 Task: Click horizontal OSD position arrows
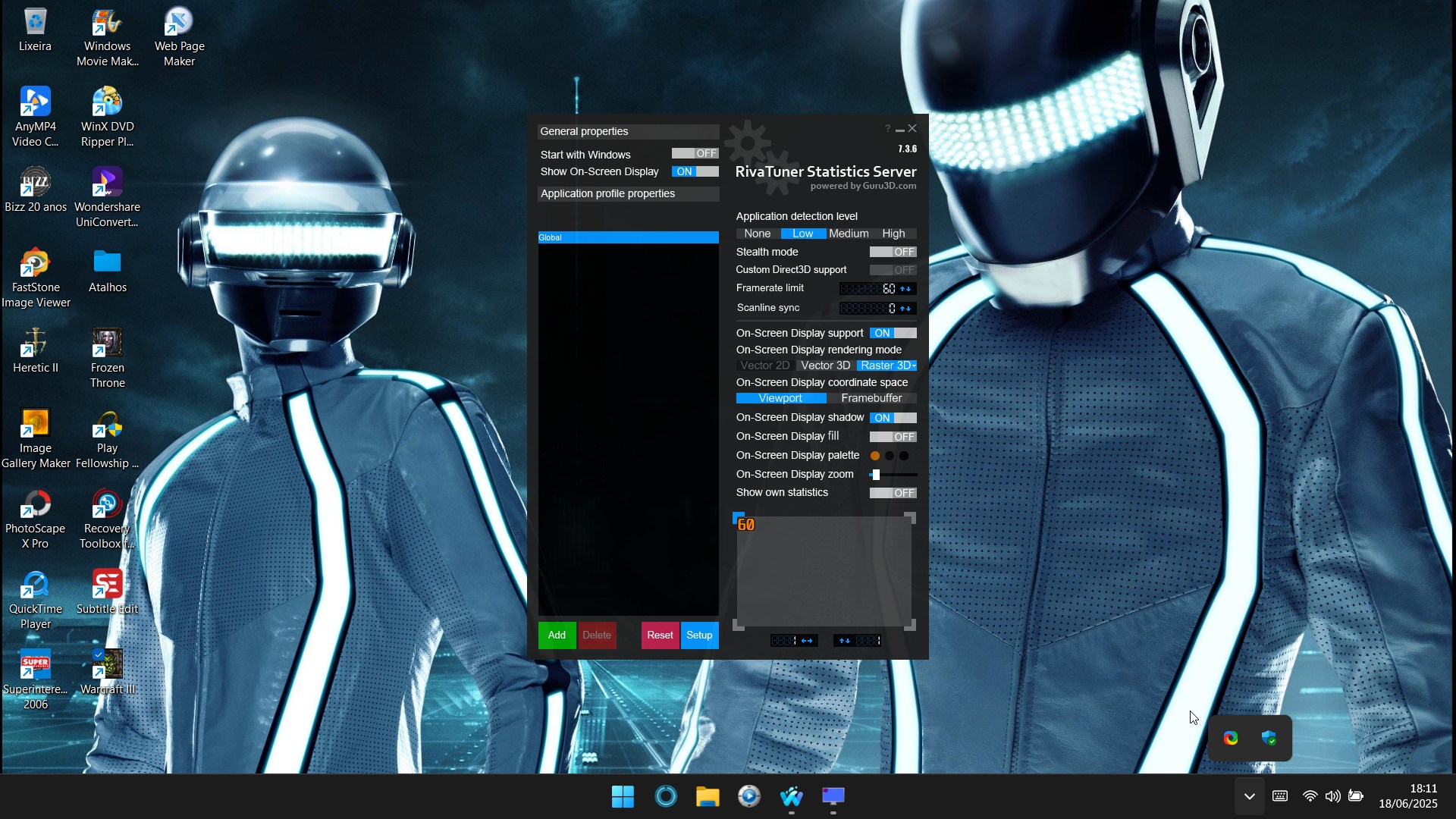[807, 641]
